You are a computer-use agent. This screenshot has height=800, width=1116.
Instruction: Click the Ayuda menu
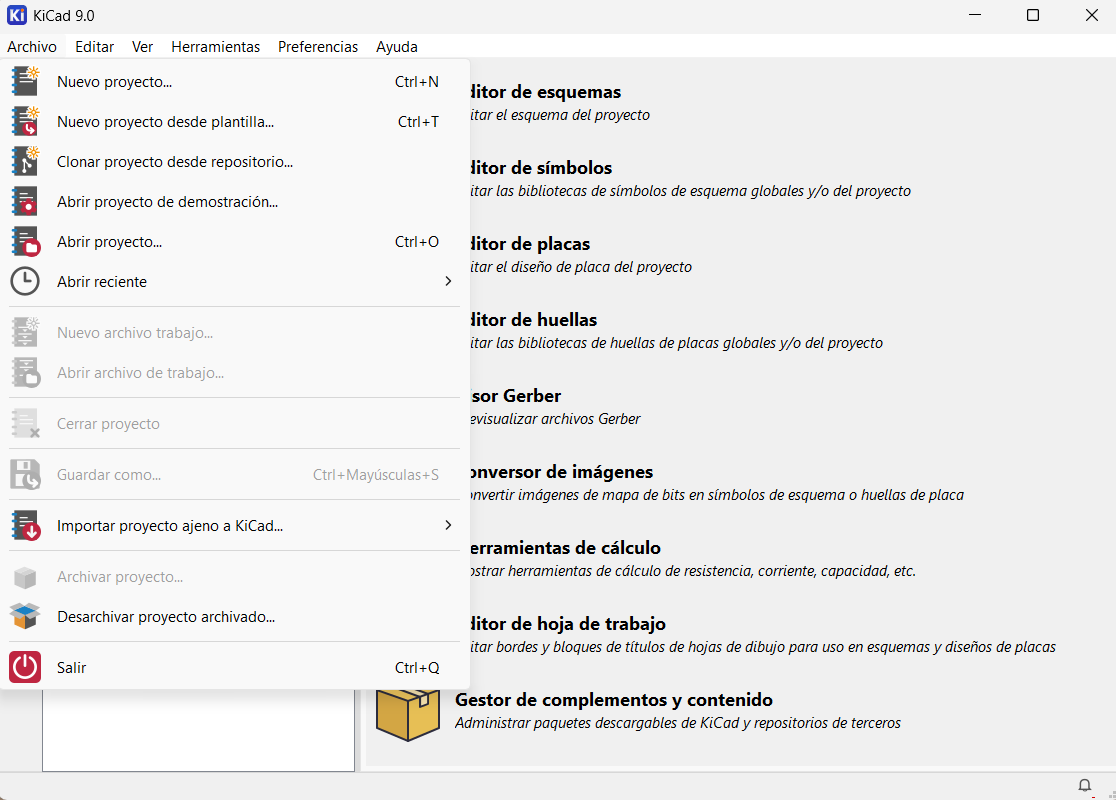tap(397, 47)
